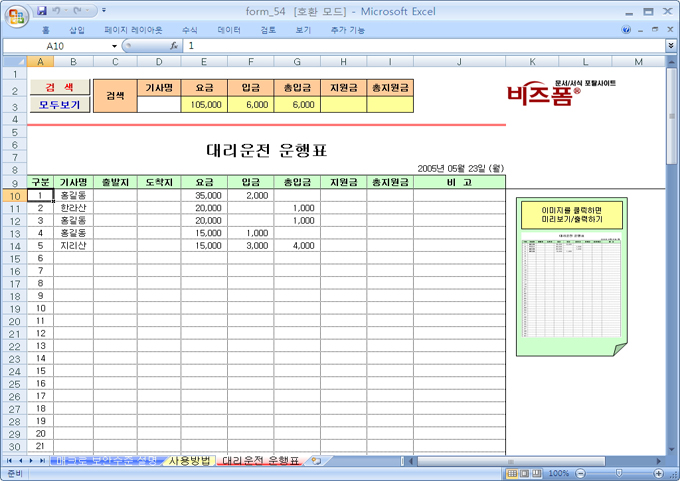Image resolution: width=680 pixels, height=481 pixels.
Task: Open the 보기 ribbon tab
Action: pyautogui.click(x=303, y=30)
